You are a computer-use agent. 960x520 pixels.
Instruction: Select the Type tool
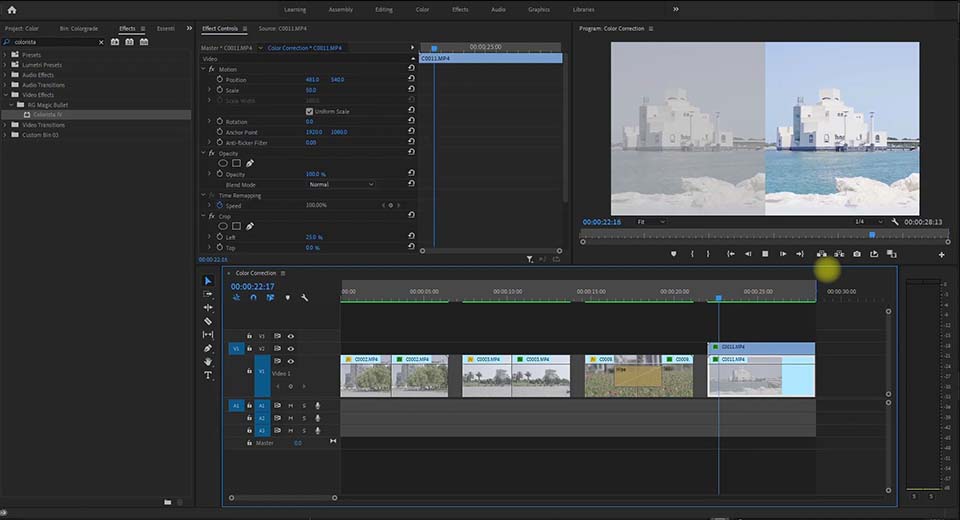click(208, 375)
